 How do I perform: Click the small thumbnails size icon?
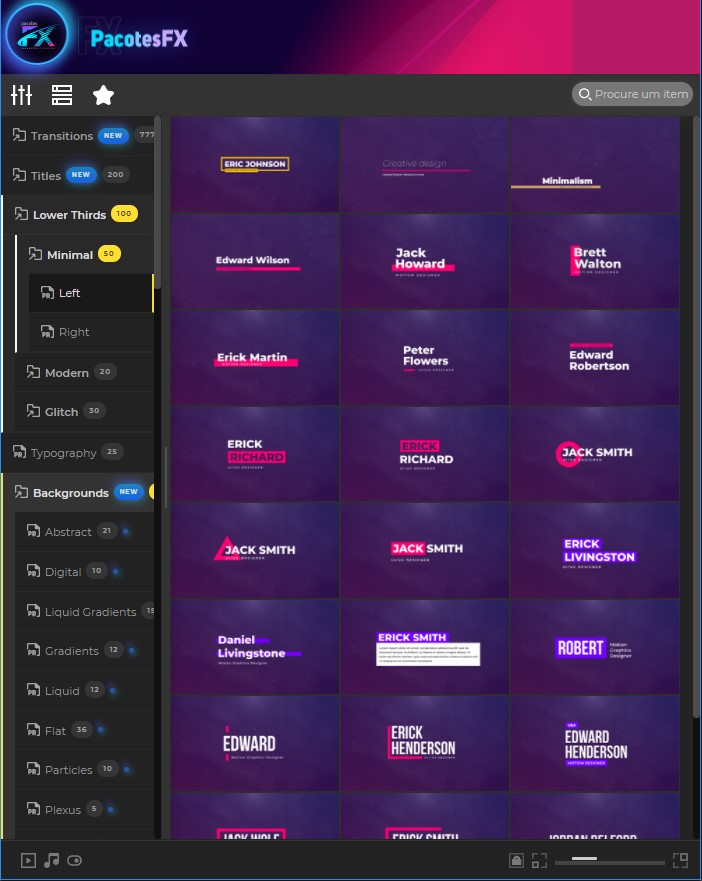tap(540, 860)
